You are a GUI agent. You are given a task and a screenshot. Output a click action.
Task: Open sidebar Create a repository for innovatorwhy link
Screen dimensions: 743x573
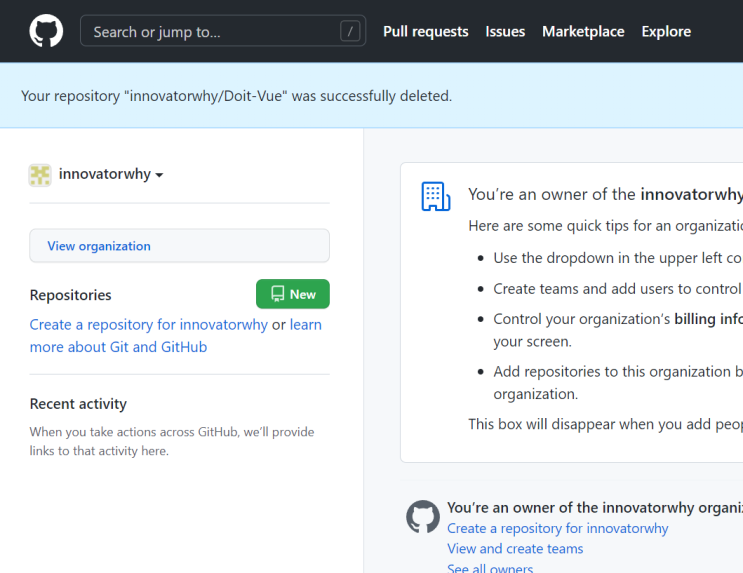tap(149, 325)
